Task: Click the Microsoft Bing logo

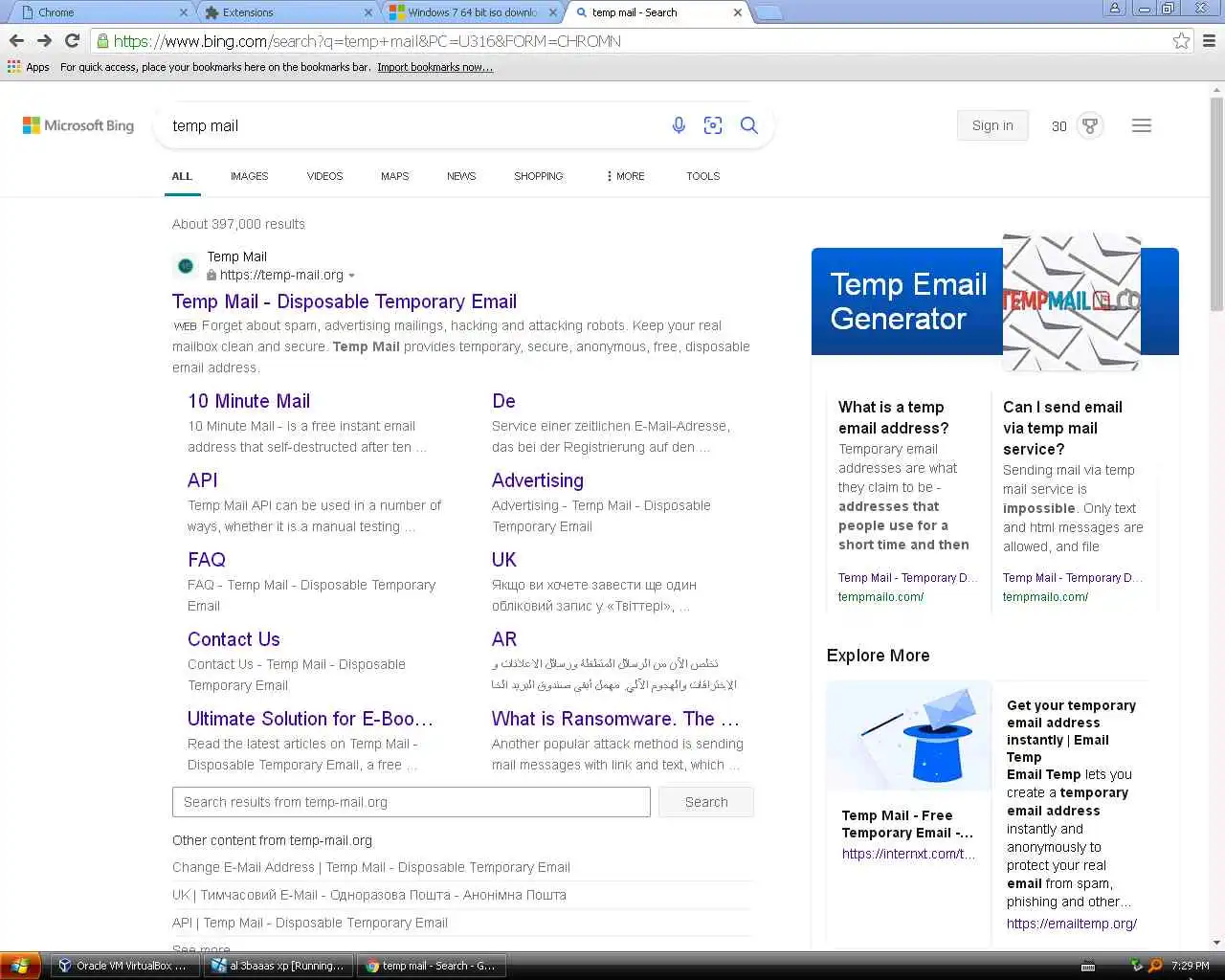Action: click(78, 125)
